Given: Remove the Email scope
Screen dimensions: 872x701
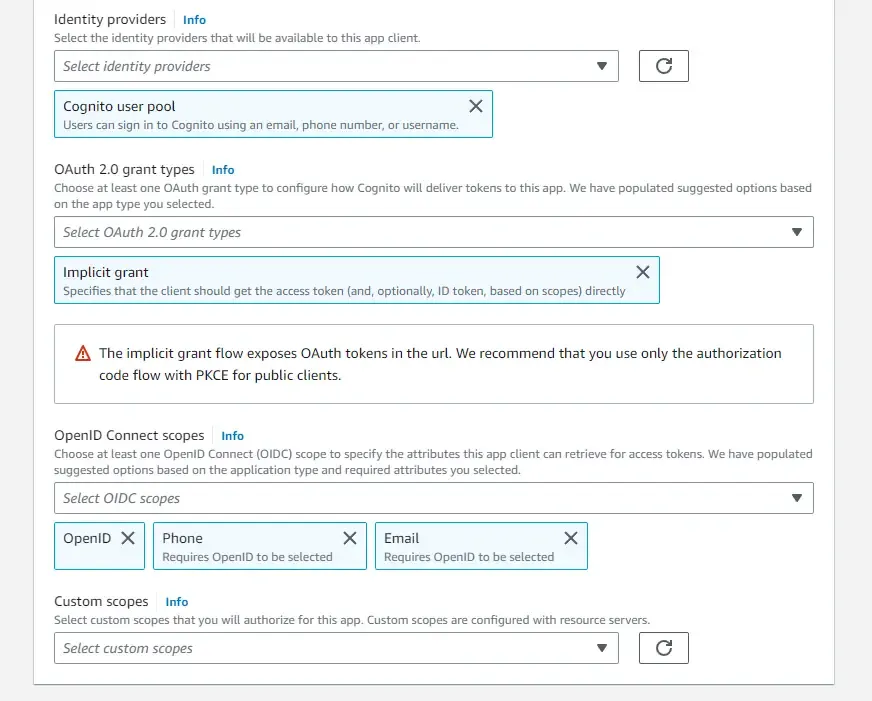Looking at the screenshot, I should [x=571, y=537].
